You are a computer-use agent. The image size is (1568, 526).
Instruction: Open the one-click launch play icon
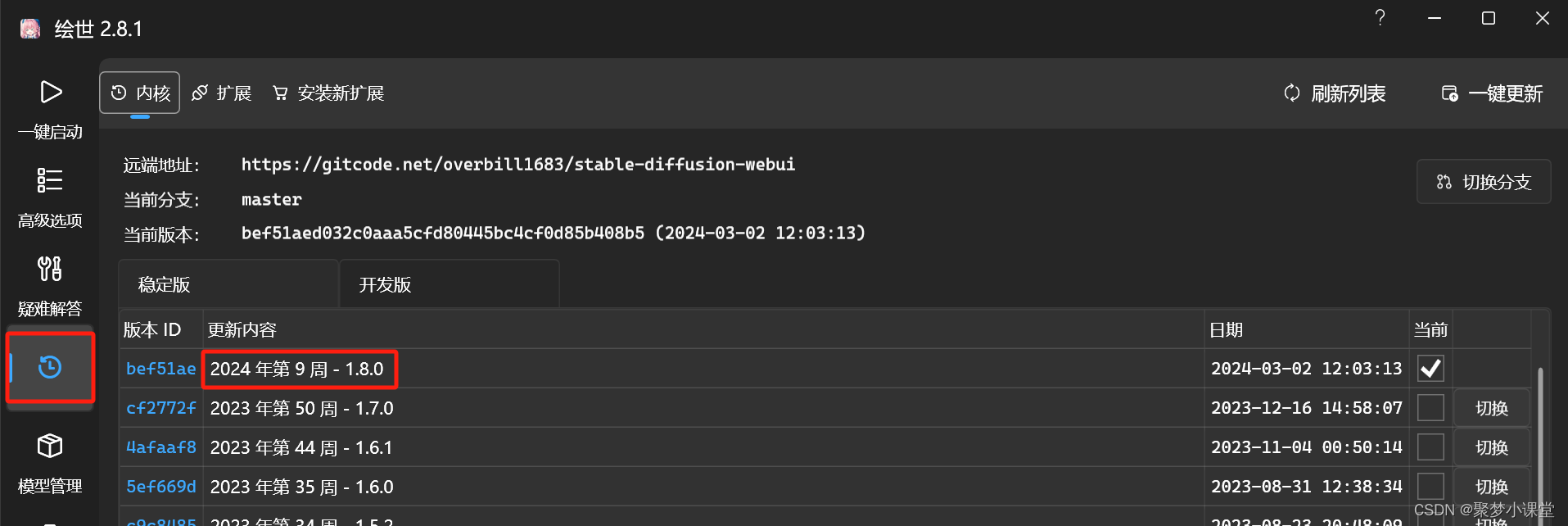point(51,92)
